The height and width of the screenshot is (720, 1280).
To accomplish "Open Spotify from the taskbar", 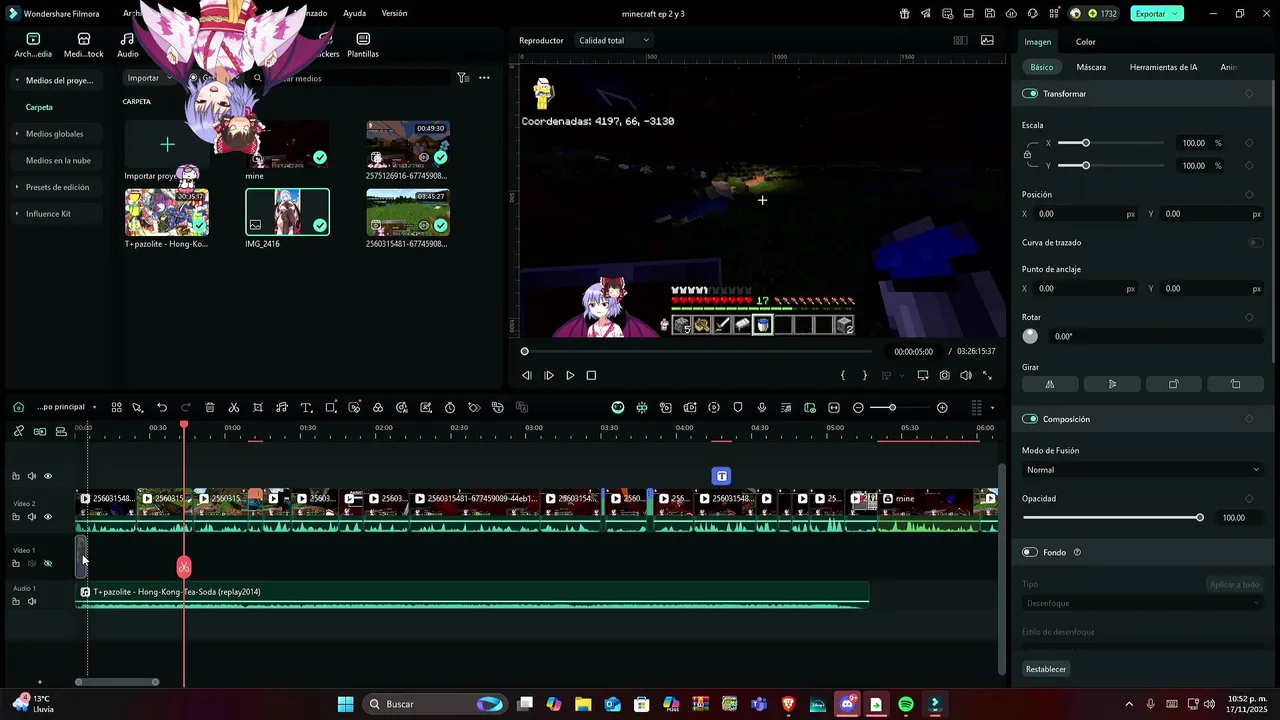I will pyautogui.click(x=906, y=704).
